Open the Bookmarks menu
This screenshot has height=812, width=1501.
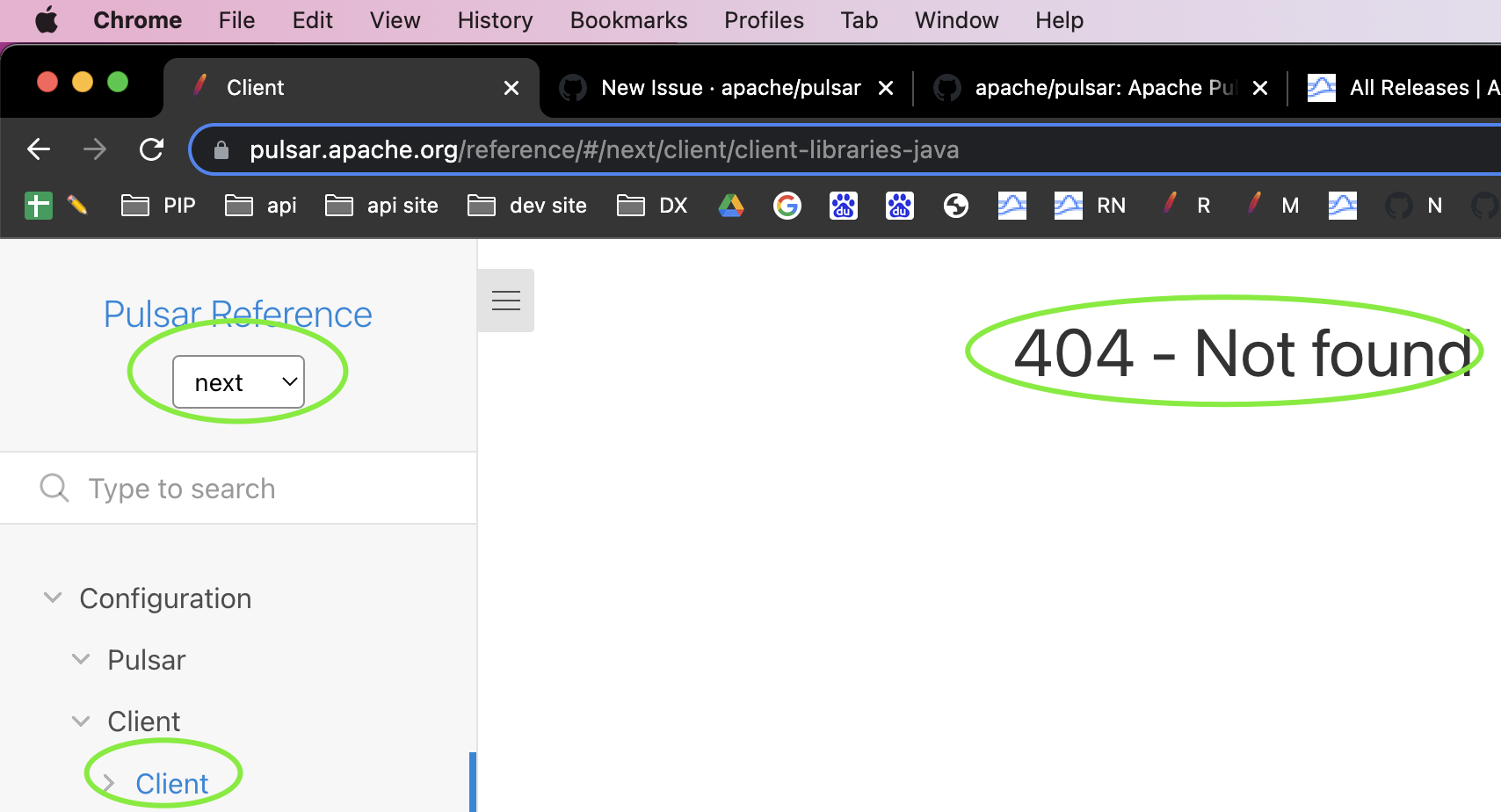pyautogui.click(x=628, y=20)
